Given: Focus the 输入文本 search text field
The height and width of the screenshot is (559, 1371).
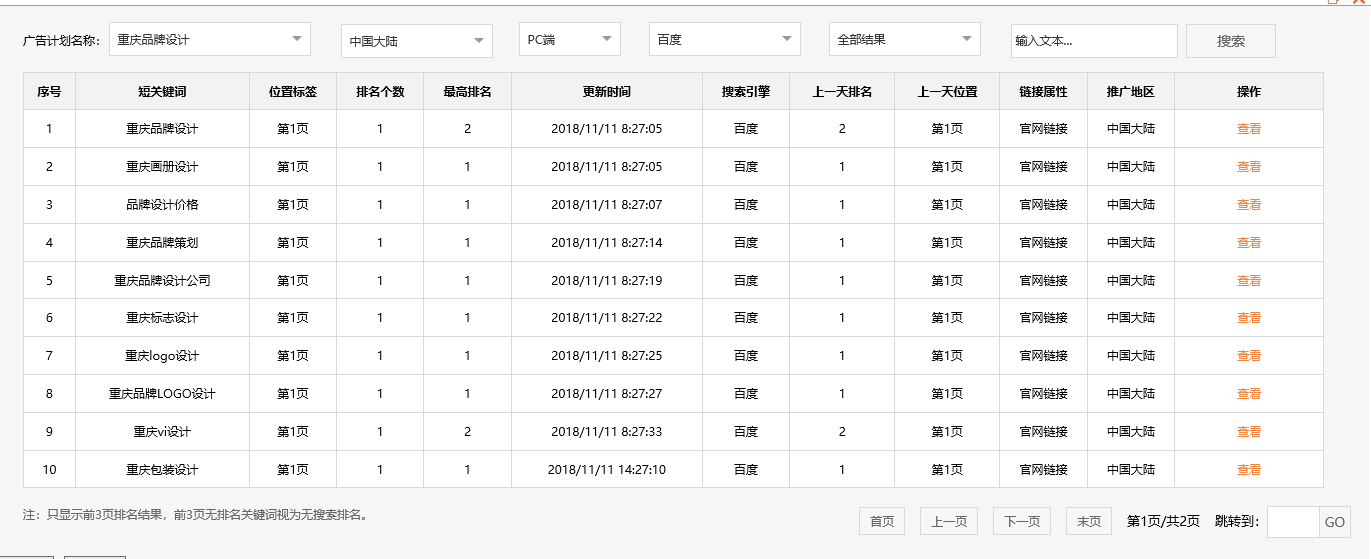Looking at the screenshot, I should [1094, 41].
